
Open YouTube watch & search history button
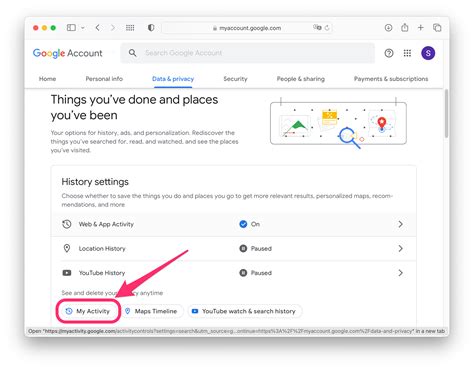pyautogui.click(x=245, y=311)
